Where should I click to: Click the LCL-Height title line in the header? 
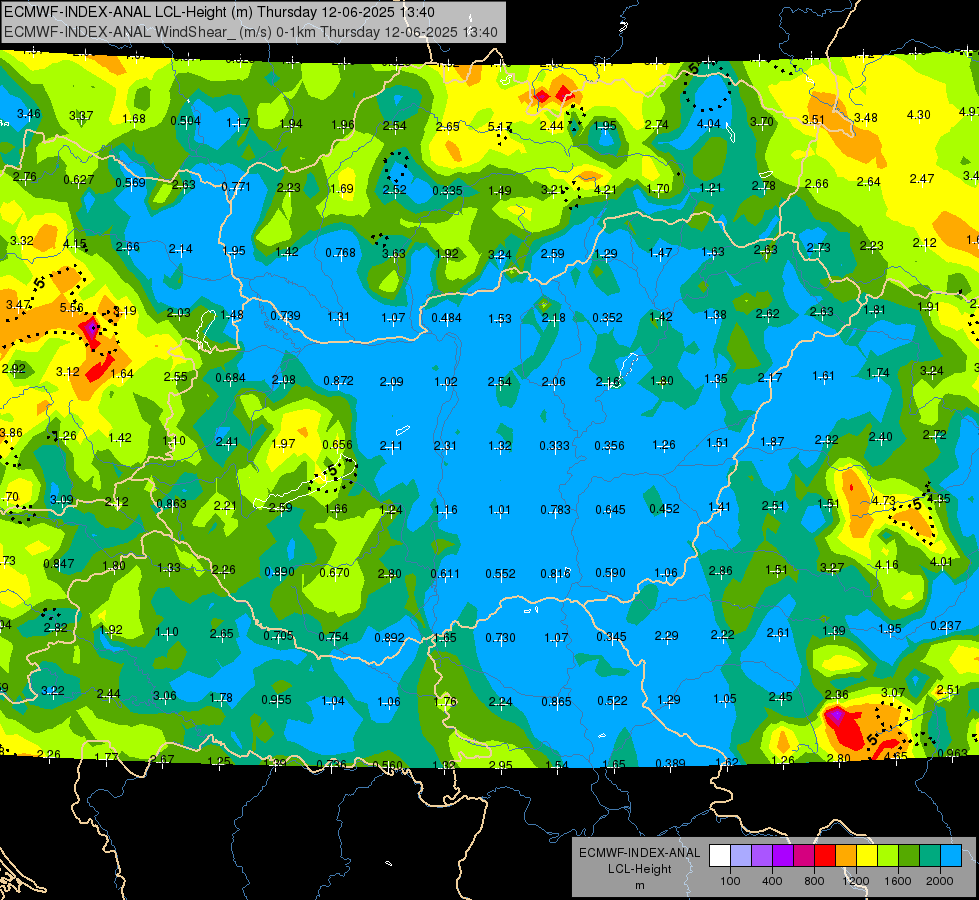click(x=219, y=12)
